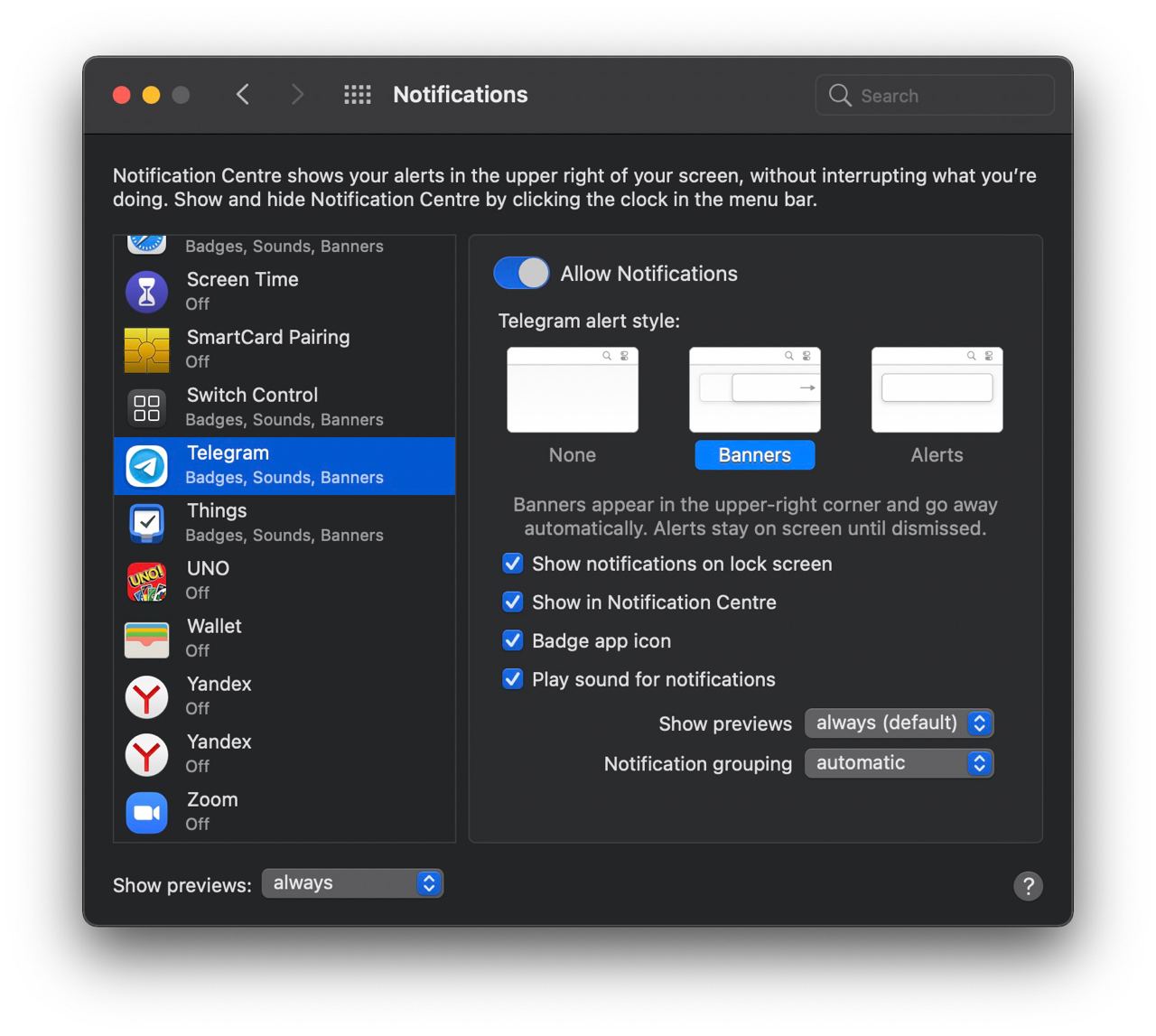Select the Telegram row

pyautogui.click(x=284, y=466)
